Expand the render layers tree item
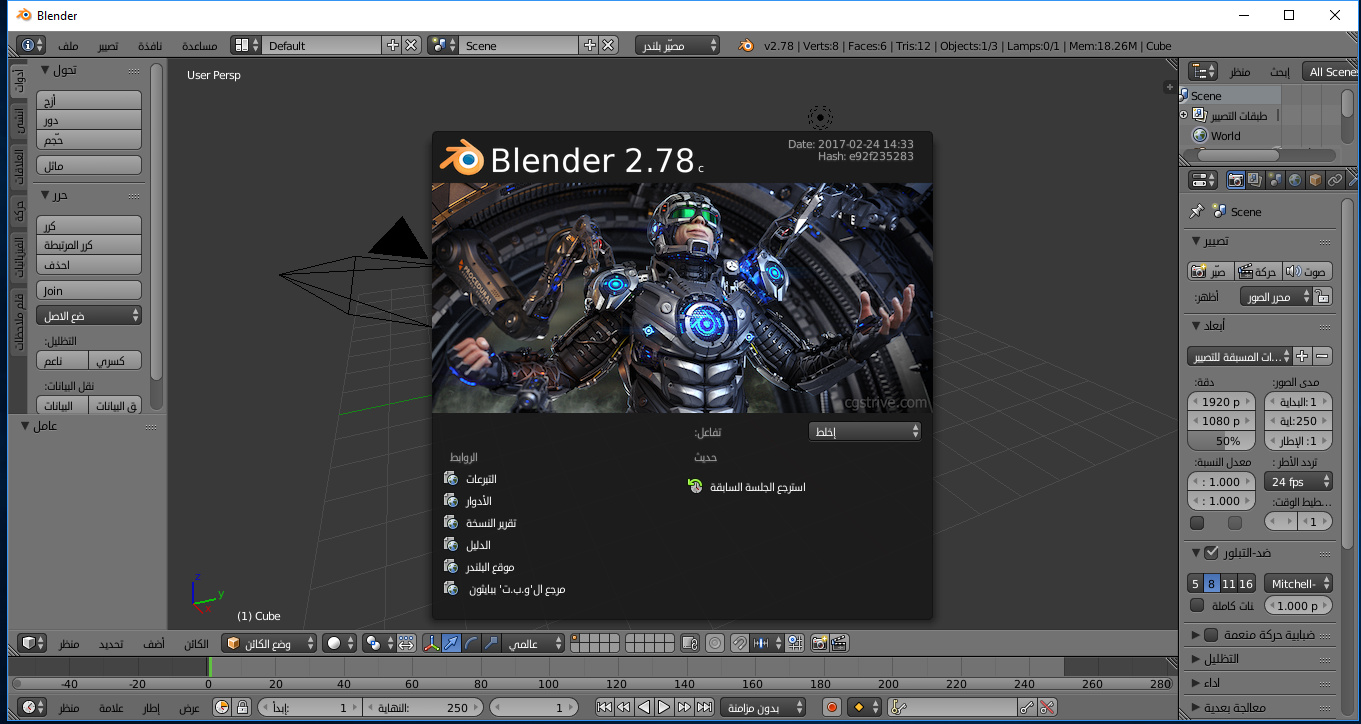Viewport: 1361px width, 724px height. pyautogui.click(x=1184, y=115)
